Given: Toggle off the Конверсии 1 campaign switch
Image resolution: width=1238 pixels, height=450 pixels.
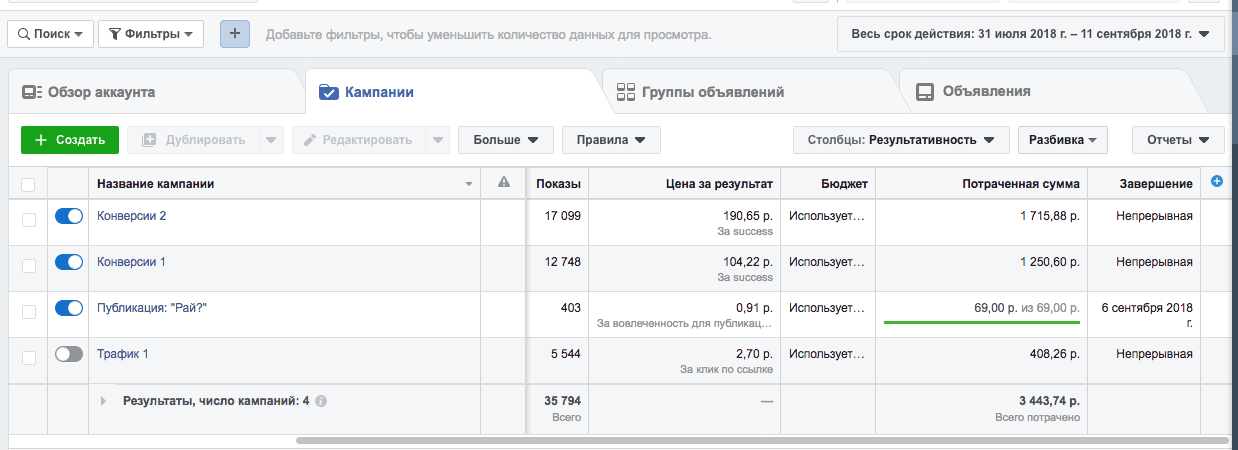Looking at the screenshot, I should click(x=69, y=262).
